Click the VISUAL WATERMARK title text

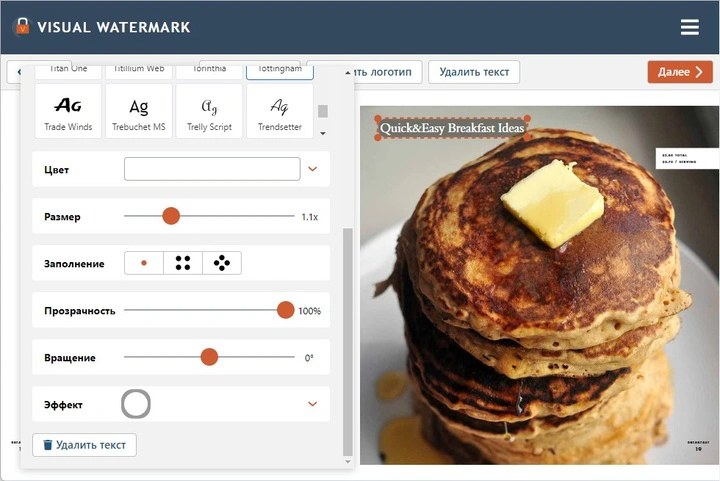114,27
